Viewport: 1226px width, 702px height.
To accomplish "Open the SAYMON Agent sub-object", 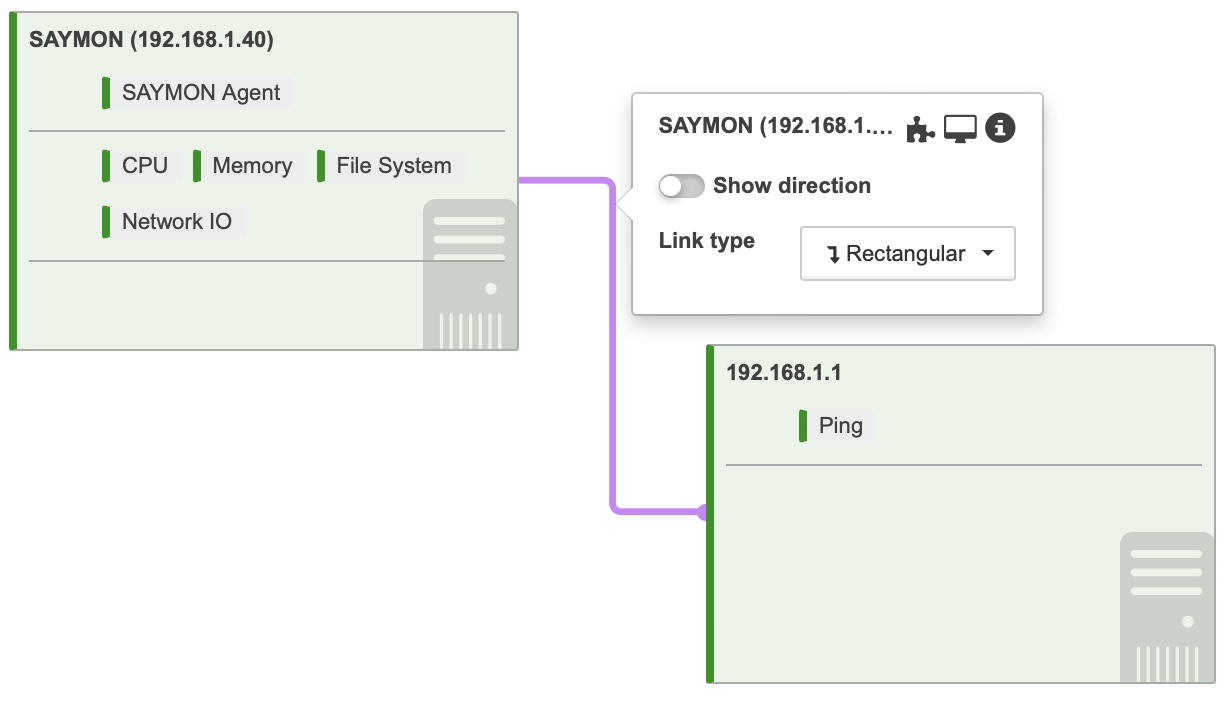I will pos(197,93).
